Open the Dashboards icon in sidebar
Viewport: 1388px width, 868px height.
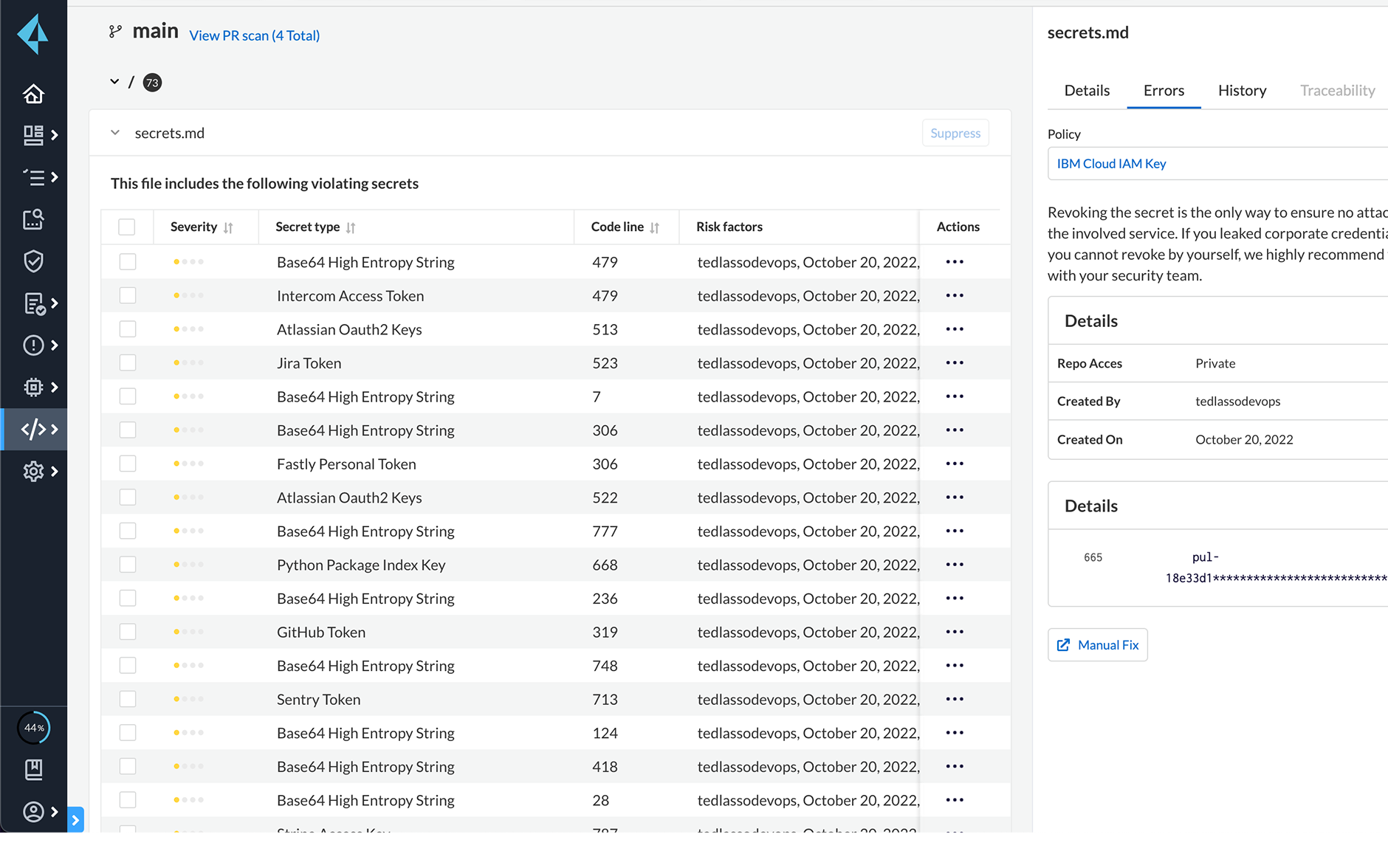33,135
